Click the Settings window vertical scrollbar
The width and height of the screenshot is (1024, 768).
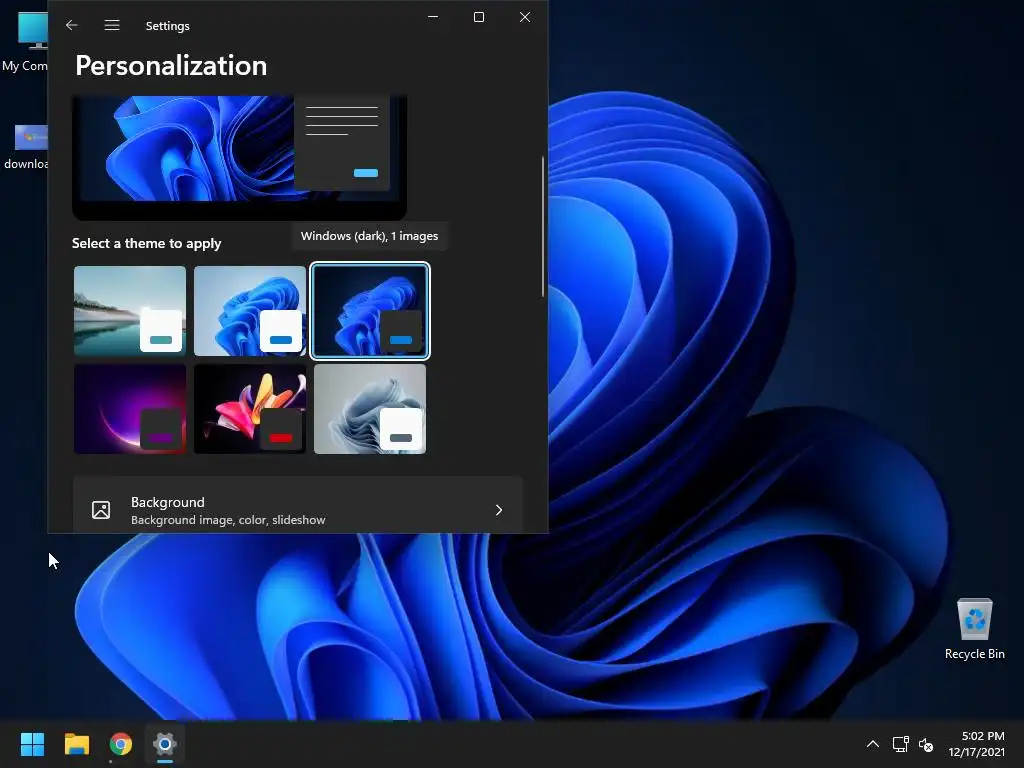(543, 227)
